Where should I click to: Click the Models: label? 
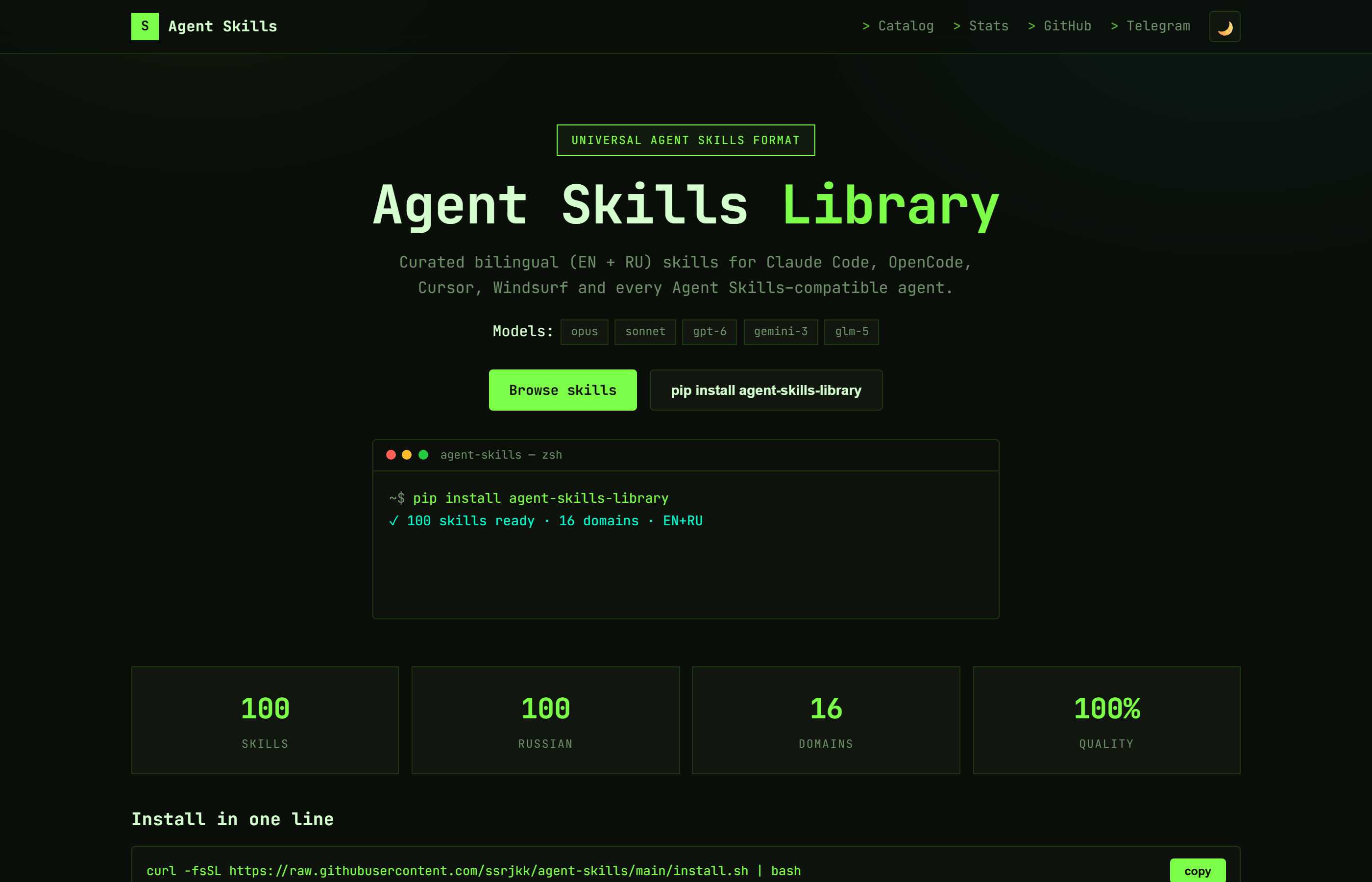pyautogui.click(x=523, y=332)
